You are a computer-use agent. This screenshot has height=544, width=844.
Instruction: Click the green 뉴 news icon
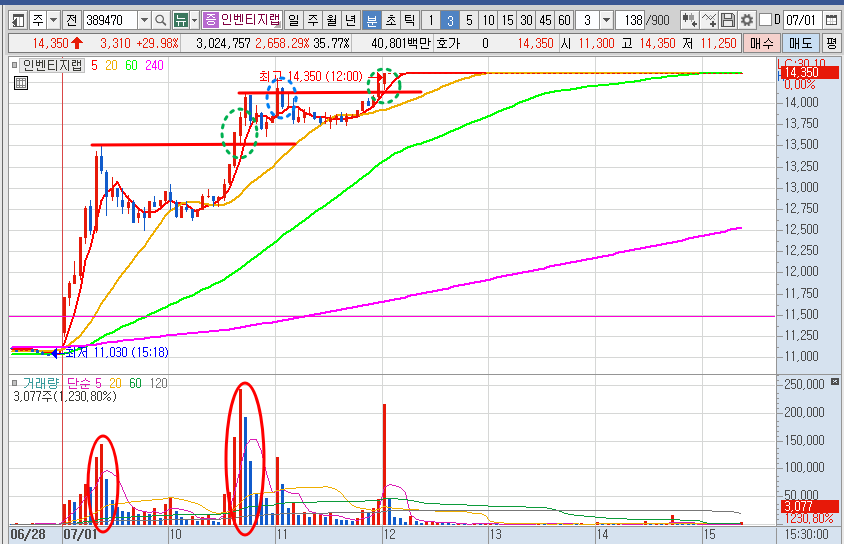click(181, 20)
